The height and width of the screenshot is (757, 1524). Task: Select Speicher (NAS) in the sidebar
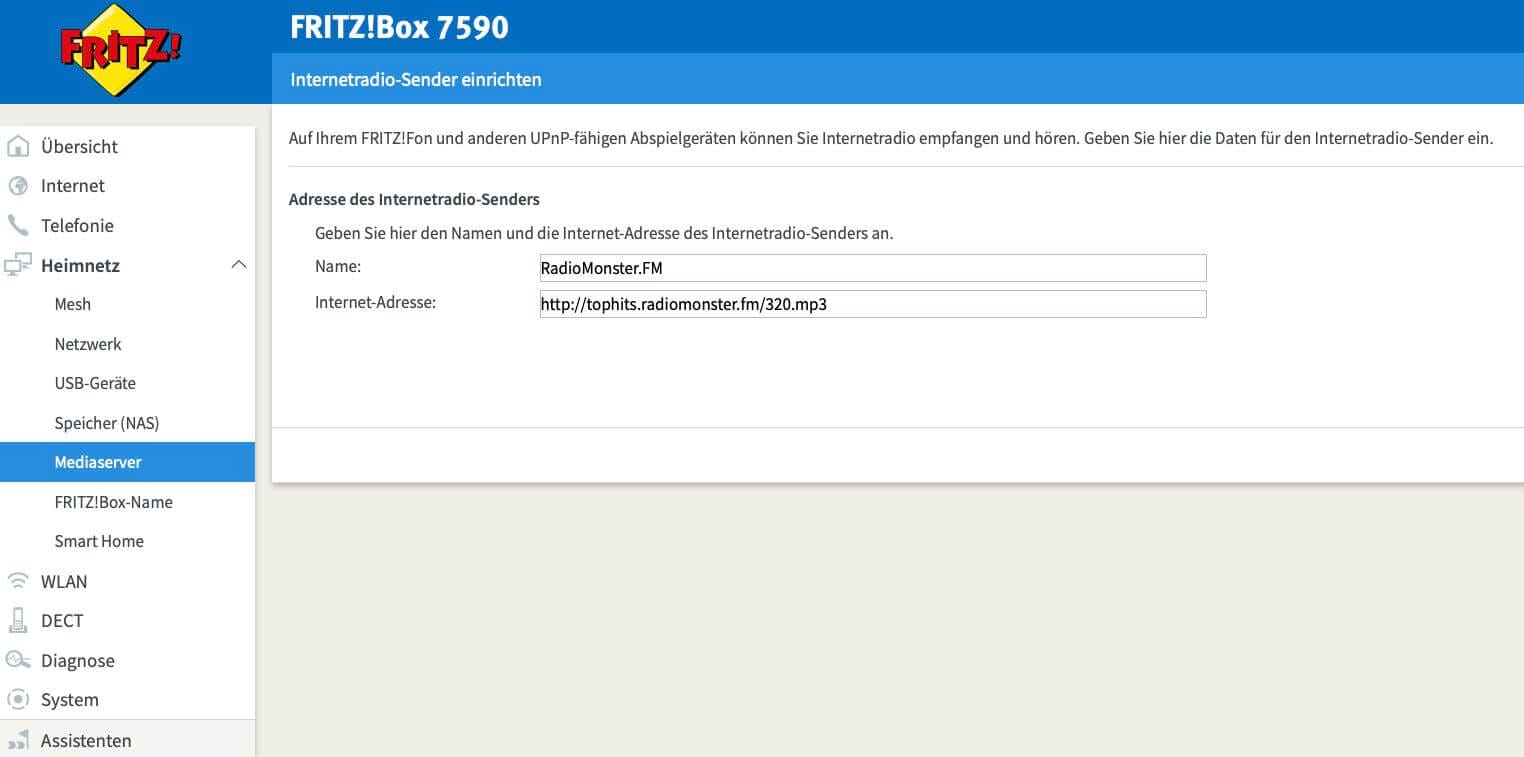106,423
